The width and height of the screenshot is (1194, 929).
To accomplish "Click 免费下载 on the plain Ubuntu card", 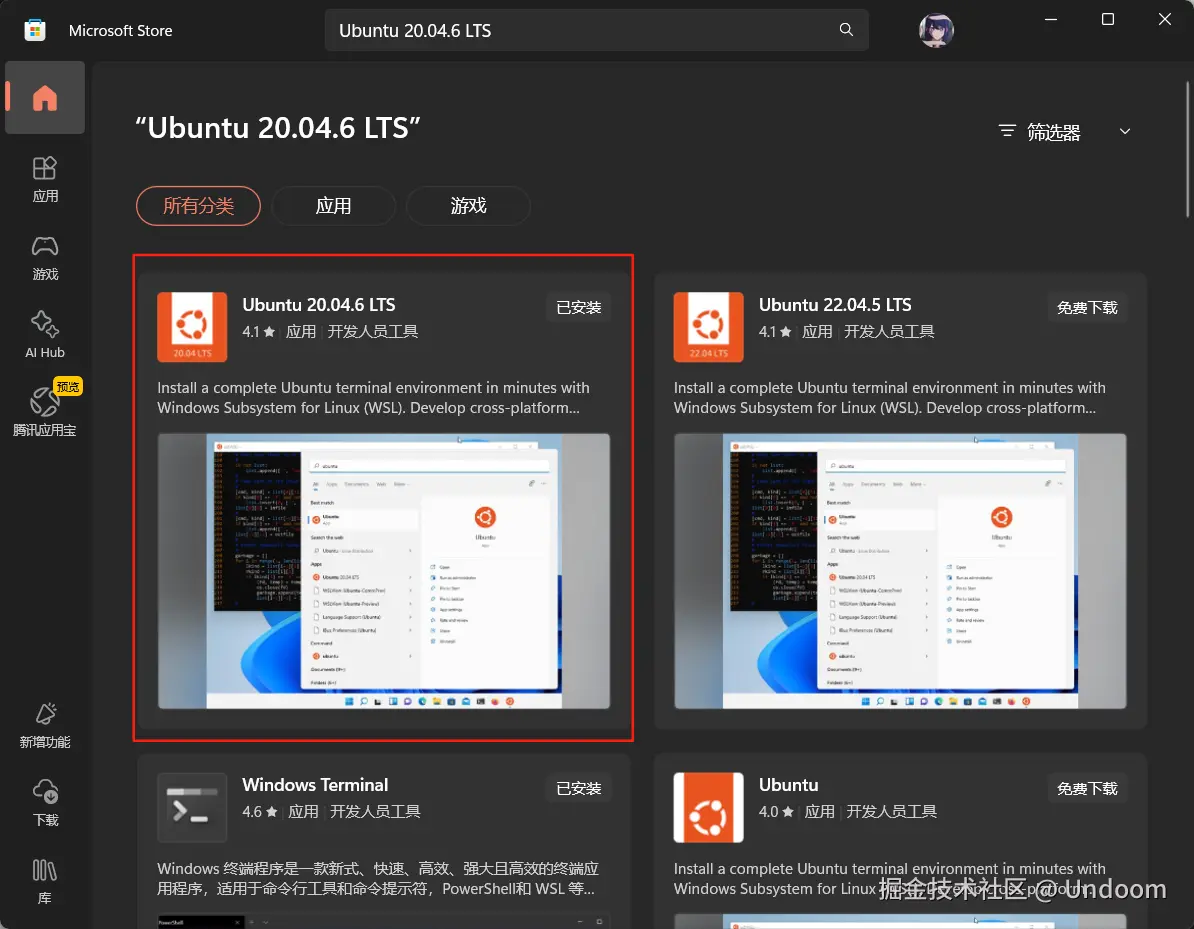I will click(1087, 788).
